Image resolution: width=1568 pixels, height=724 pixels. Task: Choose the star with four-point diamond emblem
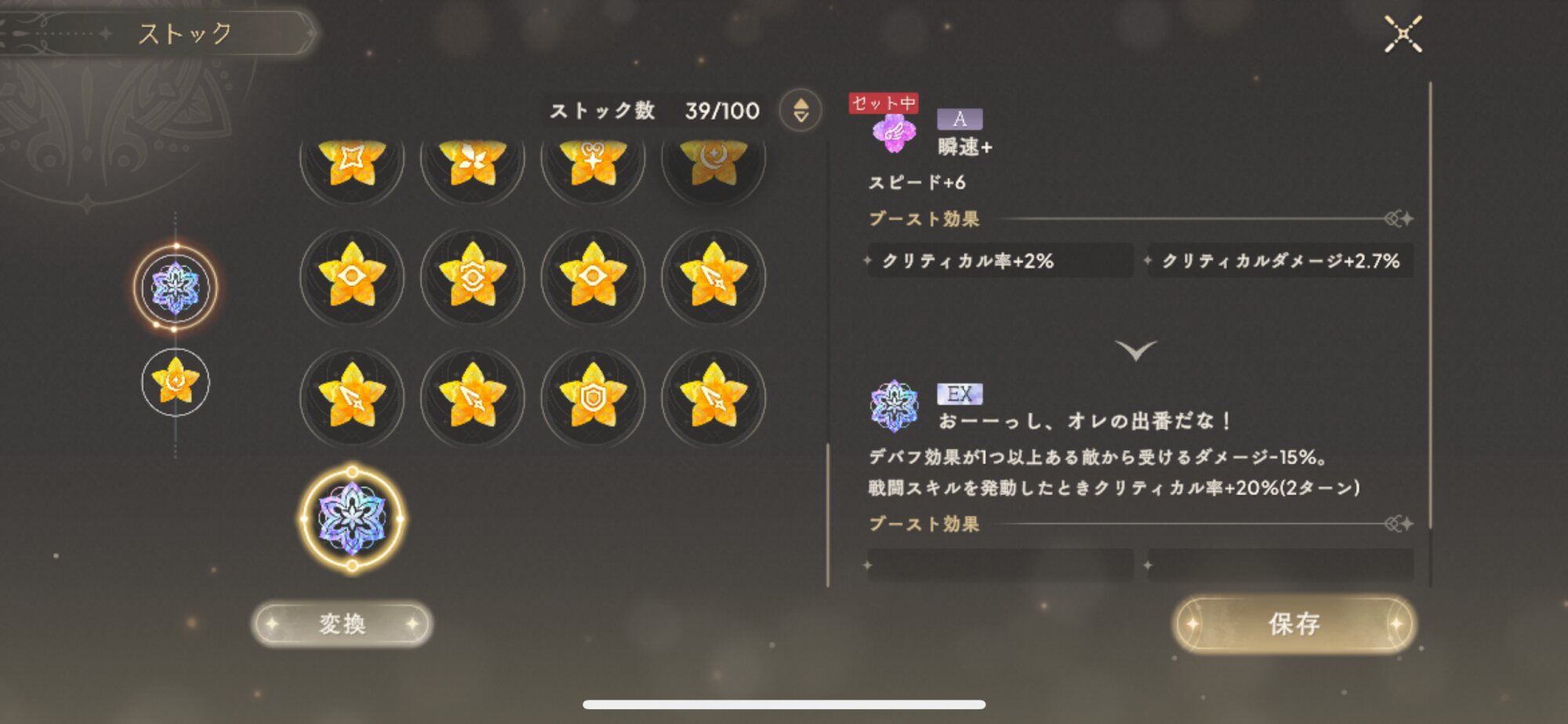(x=352, y=161)
